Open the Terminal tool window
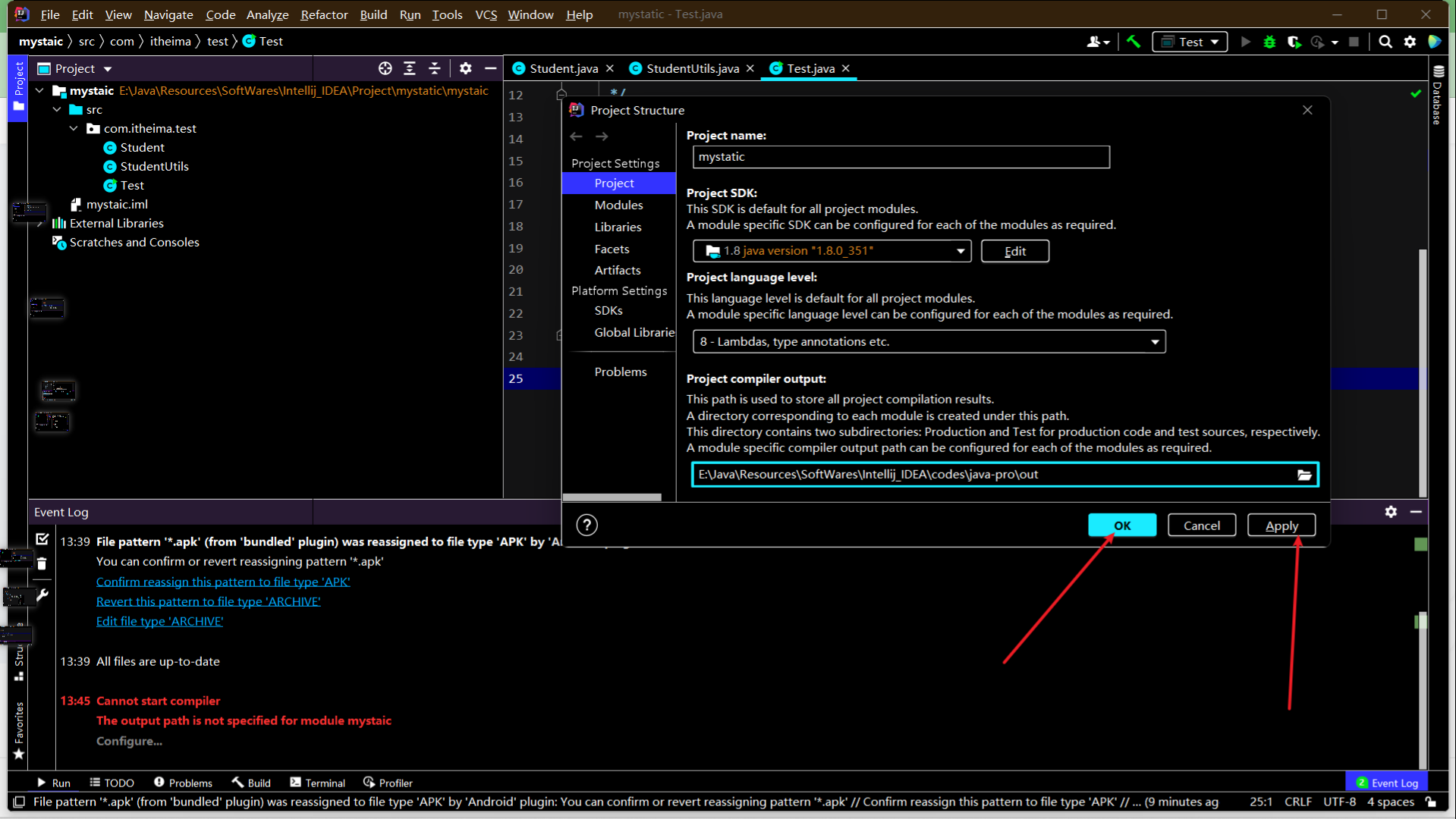This screenshot has width=1456, height=819. tap(317, 783)
